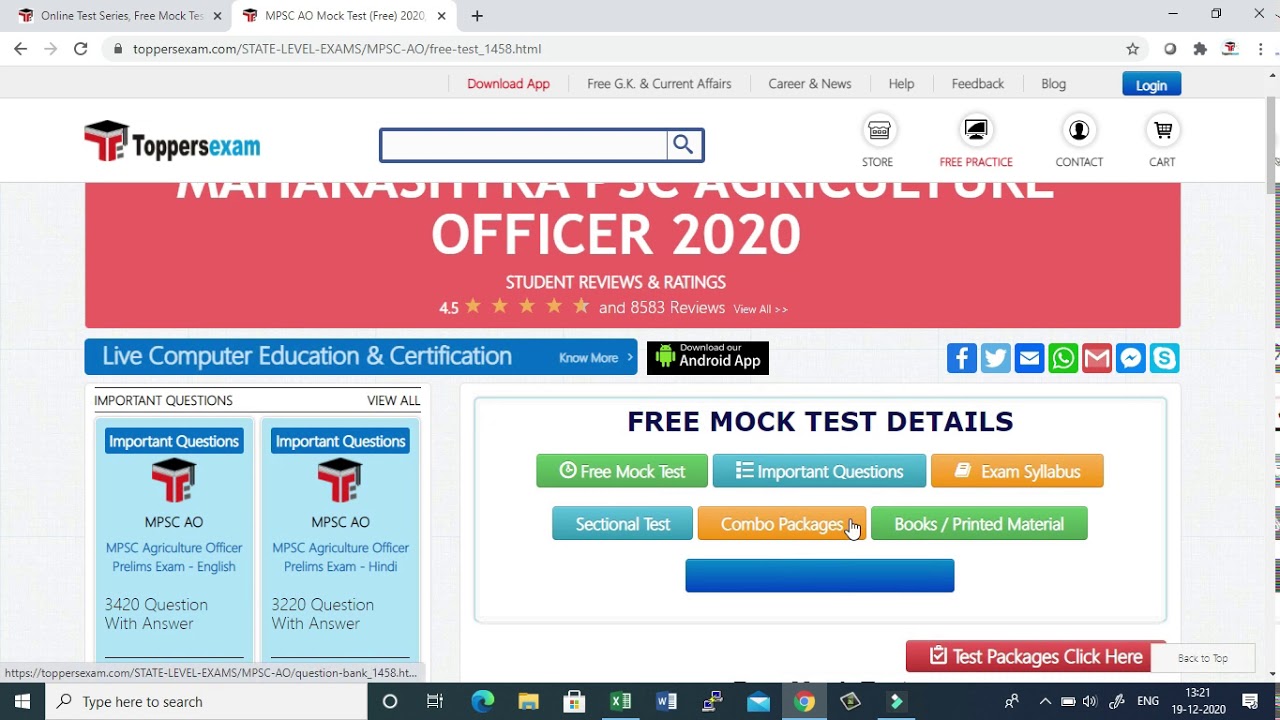Bookmark this page with star icon
Screen dimensions: 1280x720
1133,48
